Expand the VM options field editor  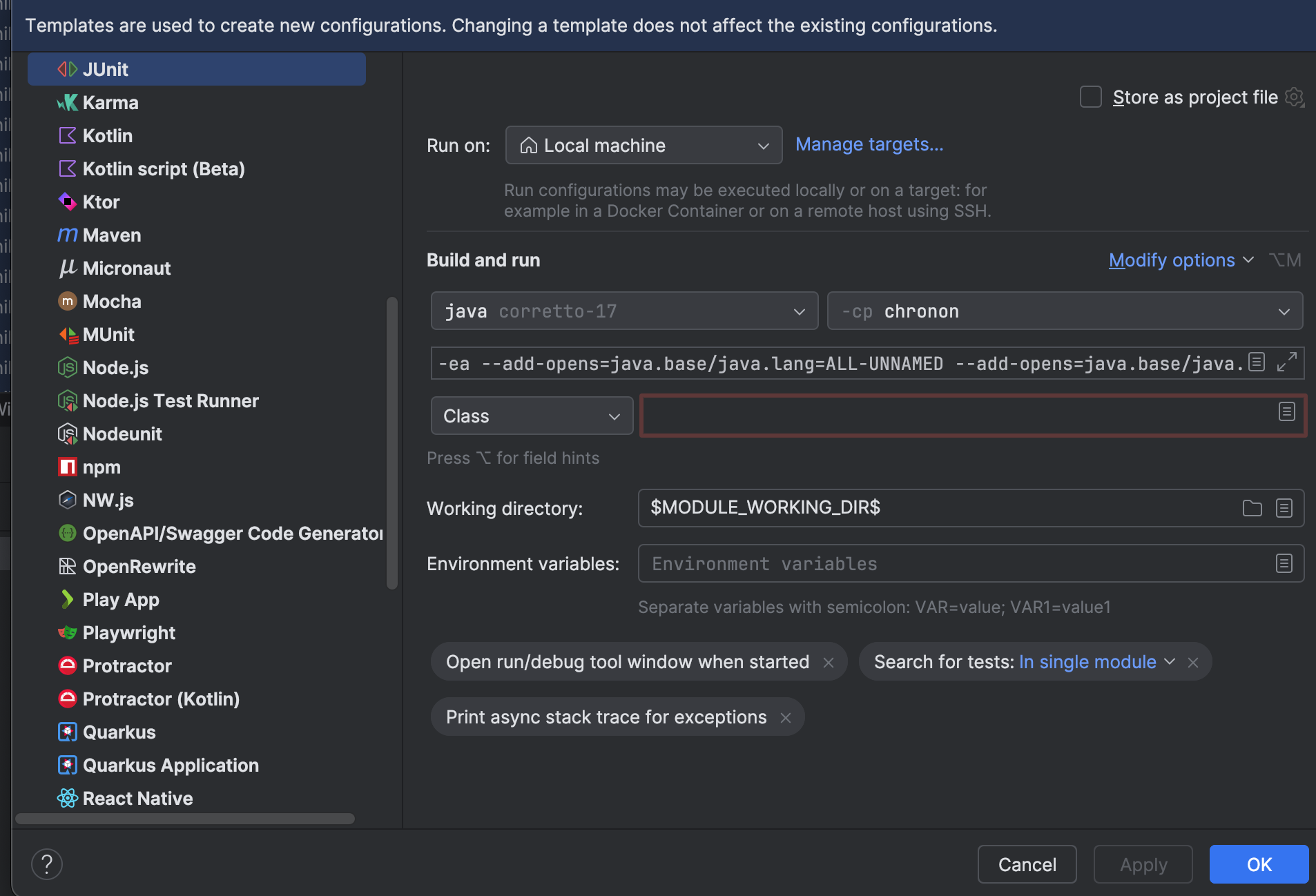pos(1286,362)
